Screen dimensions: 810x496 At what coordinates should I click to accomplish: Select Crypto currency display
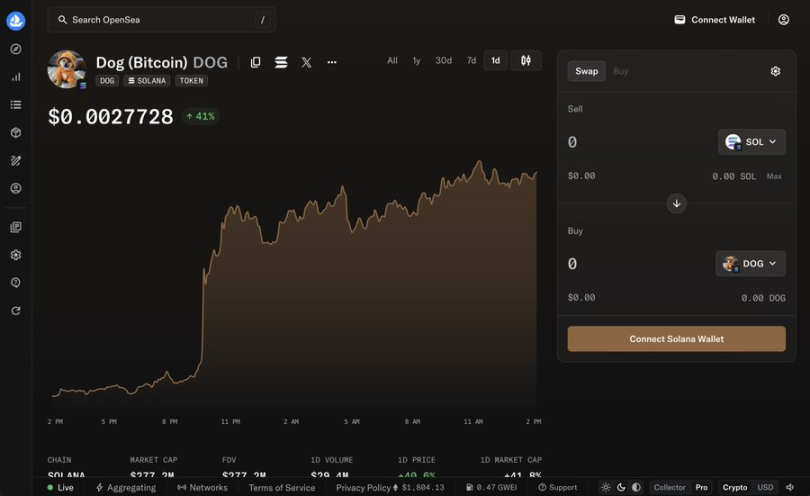pyautogui.click(x=735, y=487)
